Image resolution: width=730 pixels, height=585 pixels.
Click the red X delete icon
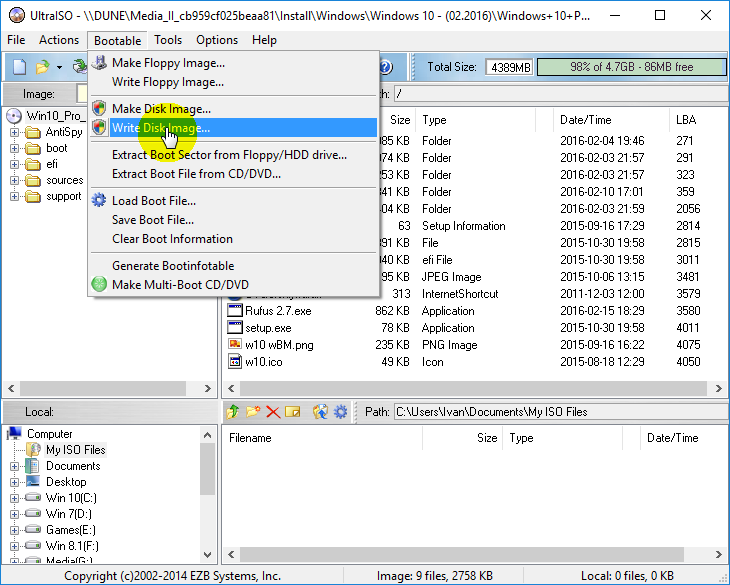pyautogui.click(x=273, y=412)
